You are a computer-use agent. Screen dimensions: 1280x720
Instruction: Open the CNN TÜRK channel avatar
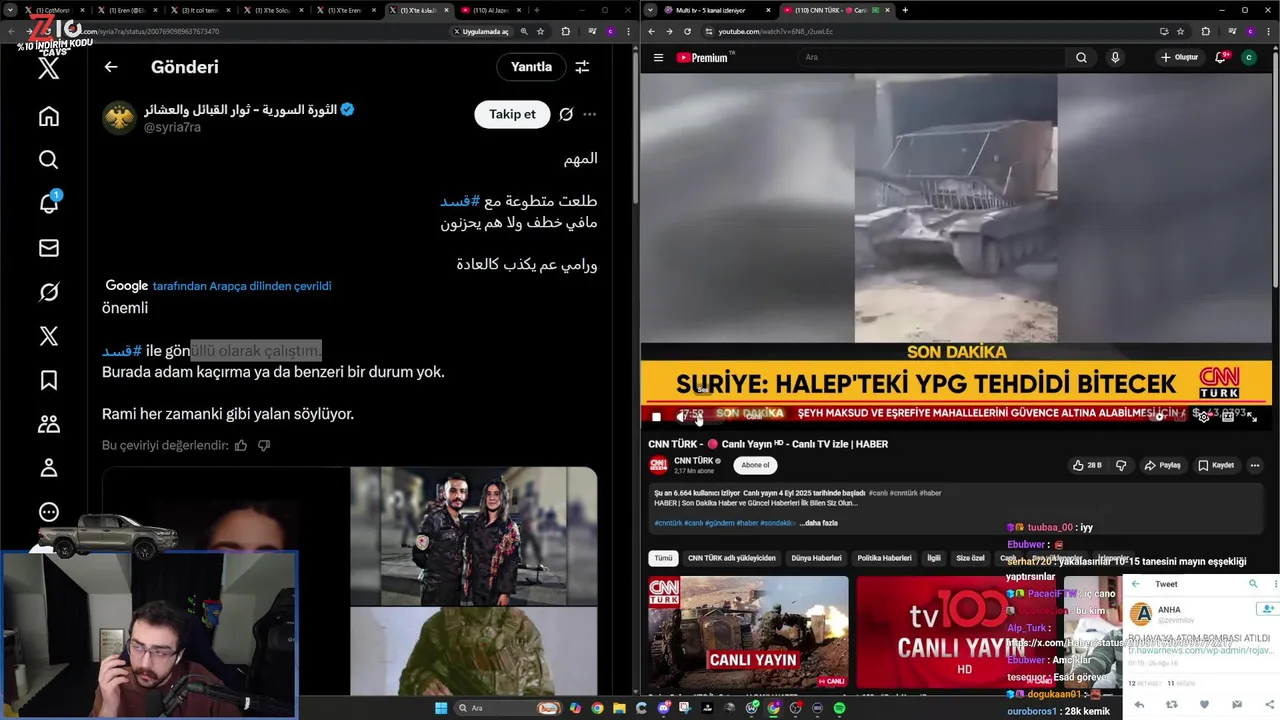point(658,465)
